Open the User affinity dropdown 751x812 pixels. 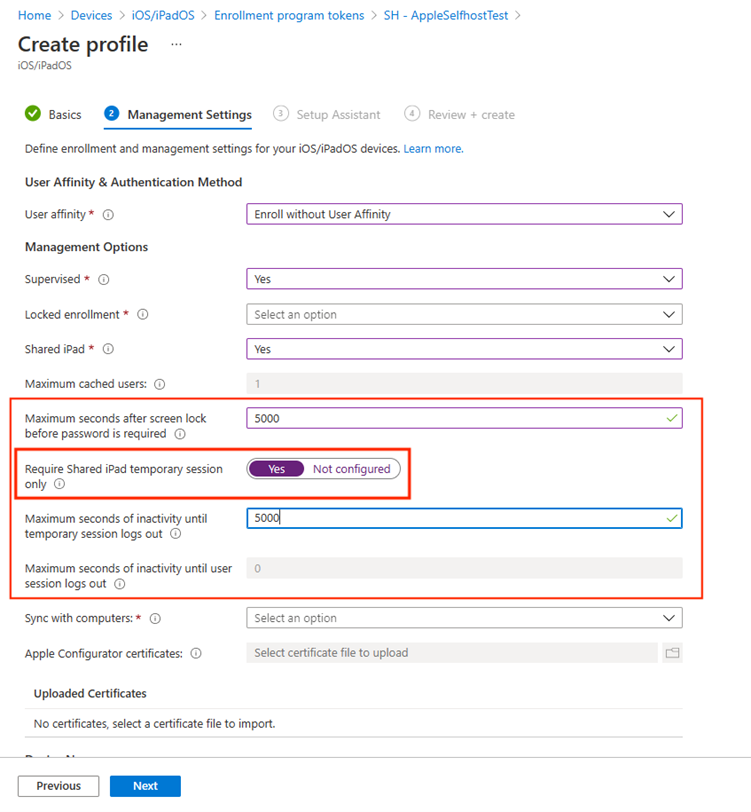pos(464,214)
